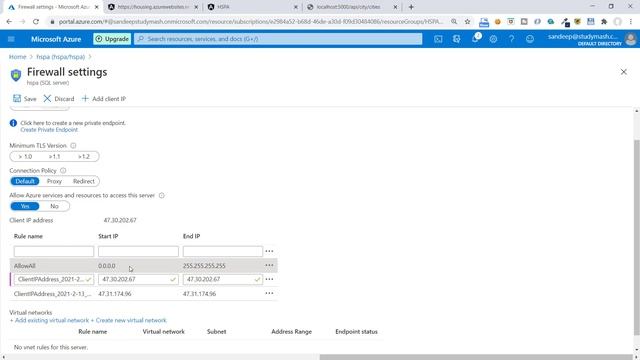Click info icon beside Allow Azure services
This screenshot has width=640, height=360.
click(x=162, y=196)
